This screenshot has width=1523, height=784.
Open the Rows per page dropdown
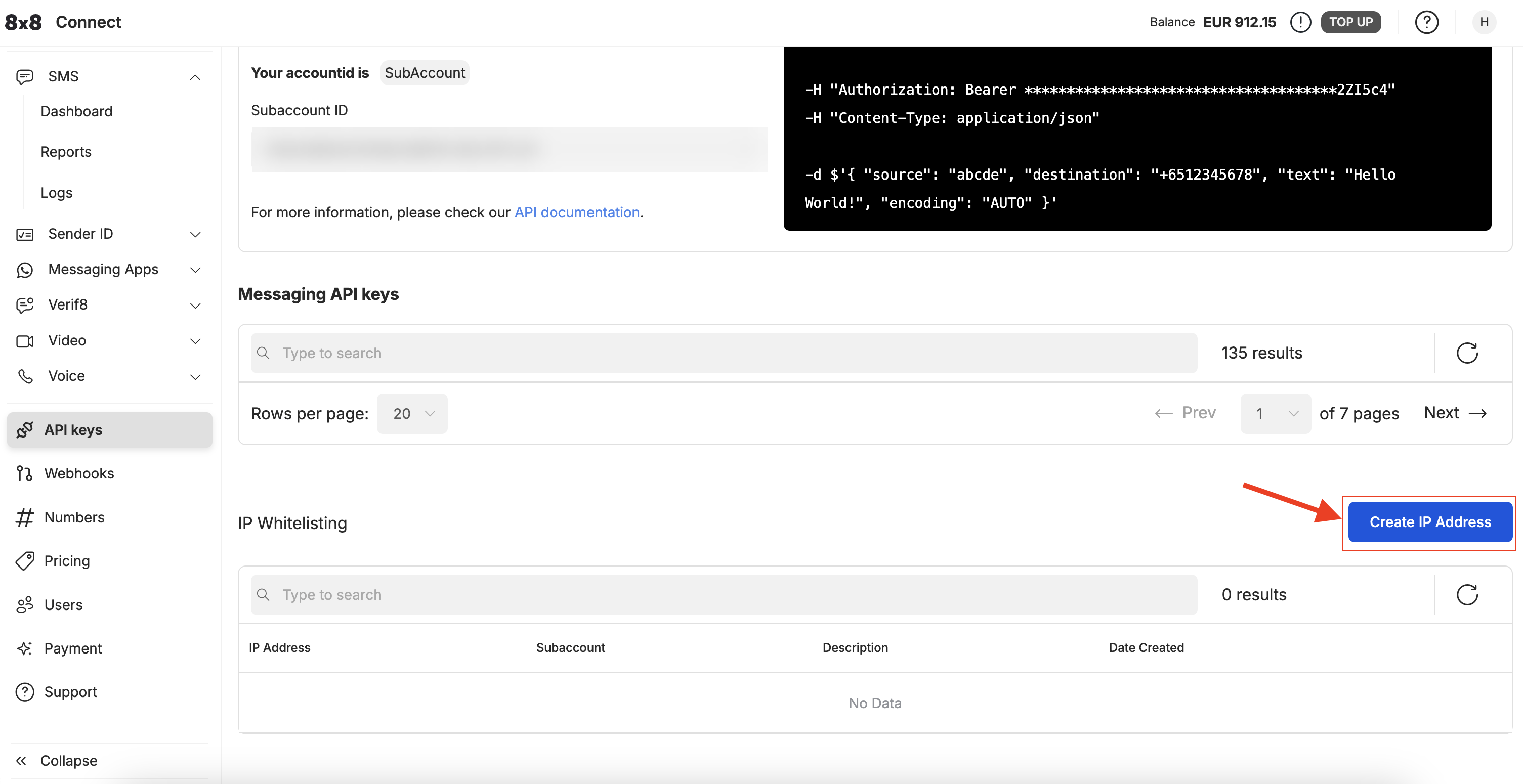[x=412, y=414]
